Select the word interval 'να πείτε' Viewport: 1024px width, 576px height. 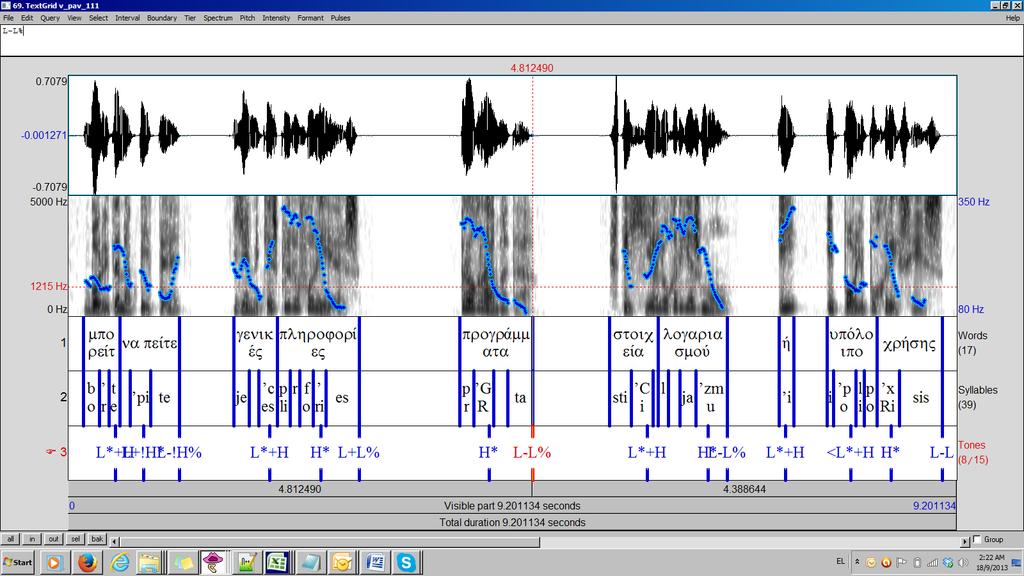pyautogui.click(x=150, y=343)
